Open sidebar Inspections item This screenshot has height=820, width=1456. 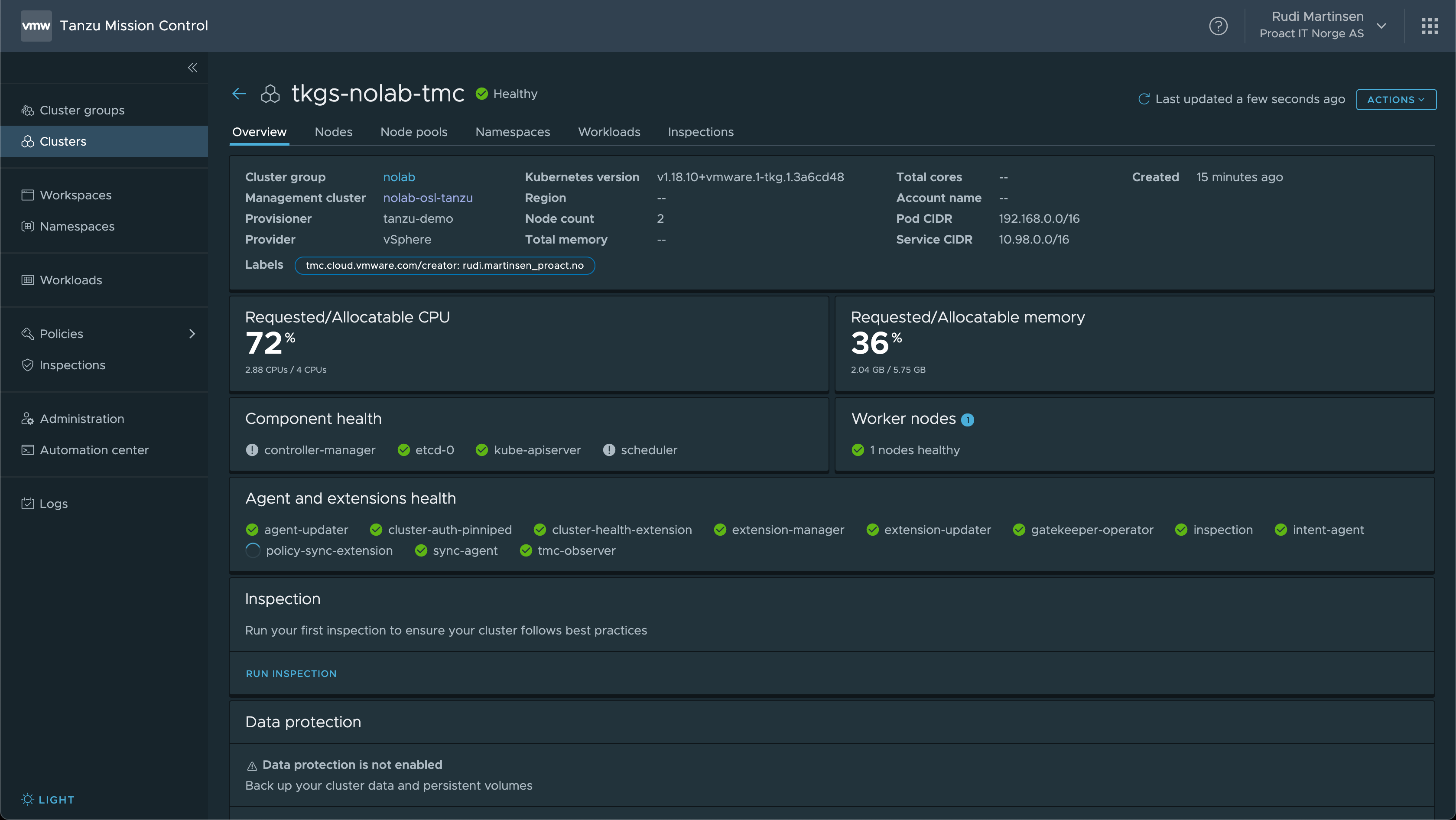click(x=104, y=365)
